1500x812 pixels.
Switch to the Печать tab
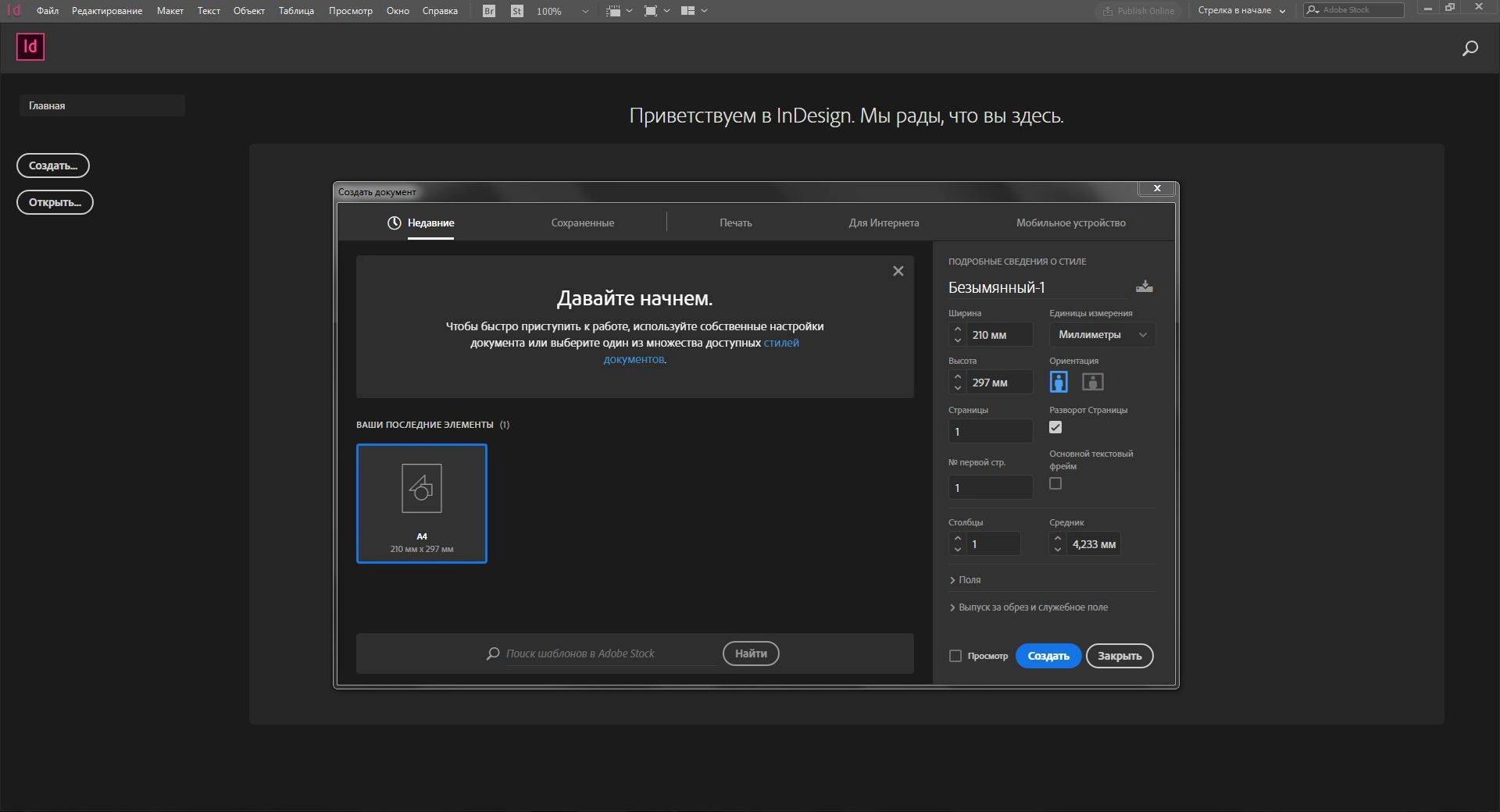(x=736, y=223)
